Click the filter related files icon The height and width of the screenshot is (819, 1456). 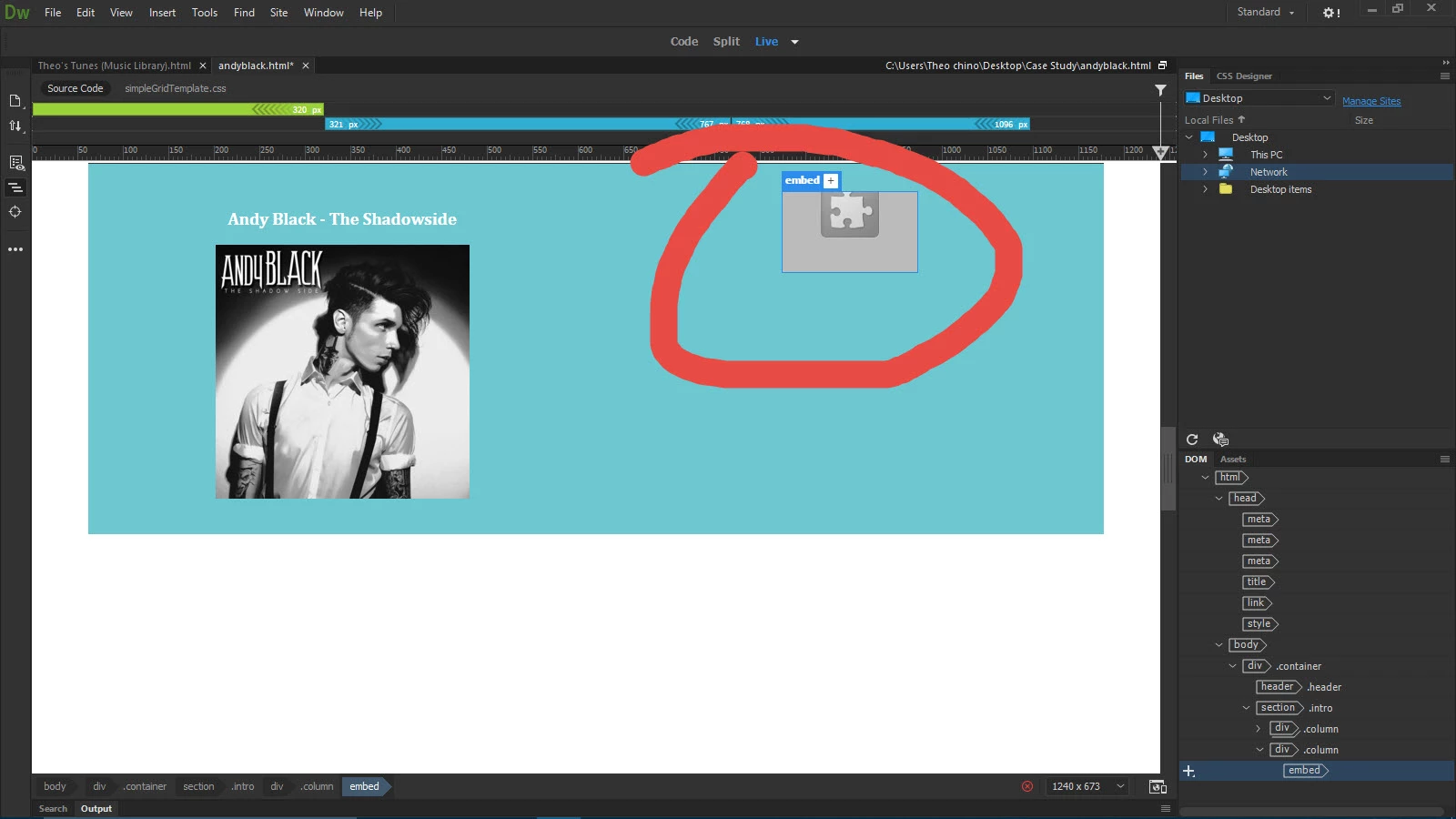point(1160,89)
